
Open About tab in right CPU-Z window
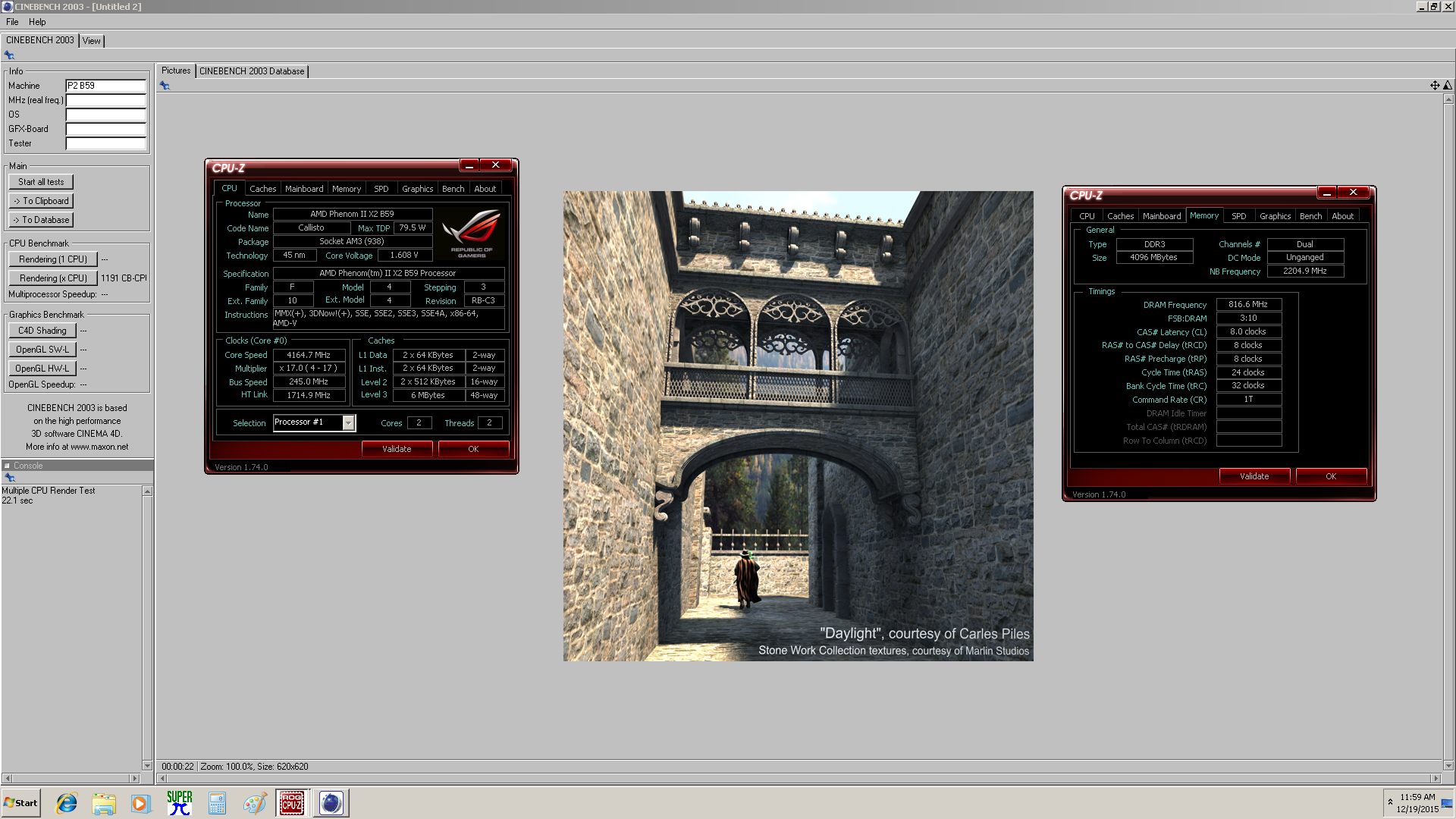coord(1343,216)
